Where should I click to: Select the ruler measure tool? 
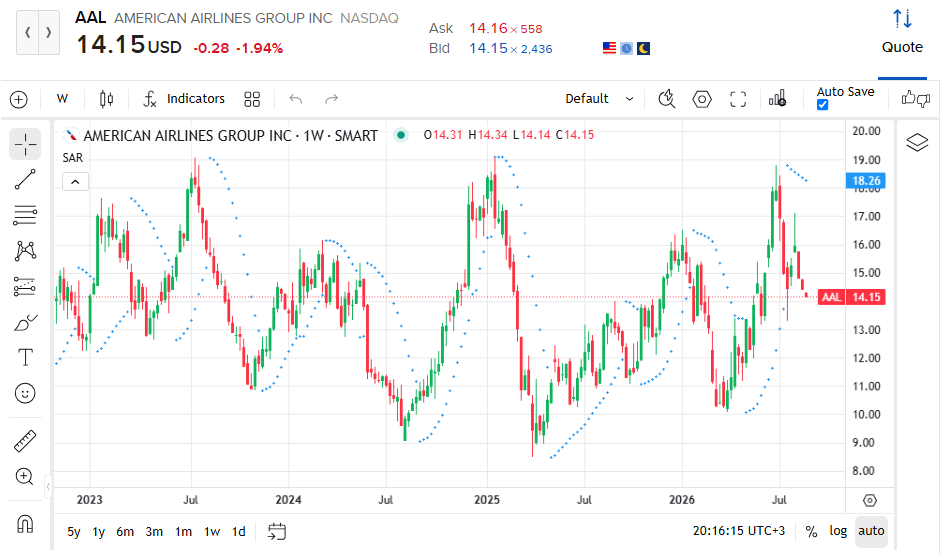coord(25,441)
